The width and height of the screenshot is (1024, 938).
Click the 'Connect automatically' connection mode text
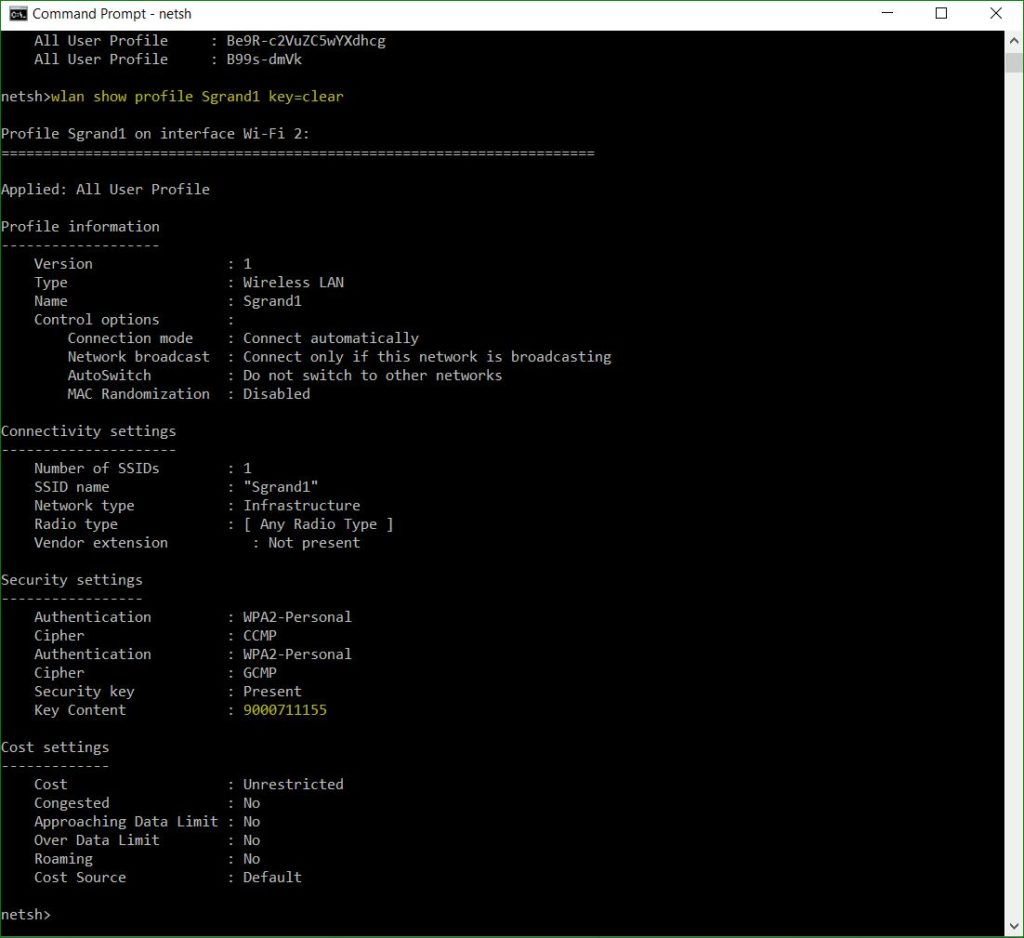point(330,338)
